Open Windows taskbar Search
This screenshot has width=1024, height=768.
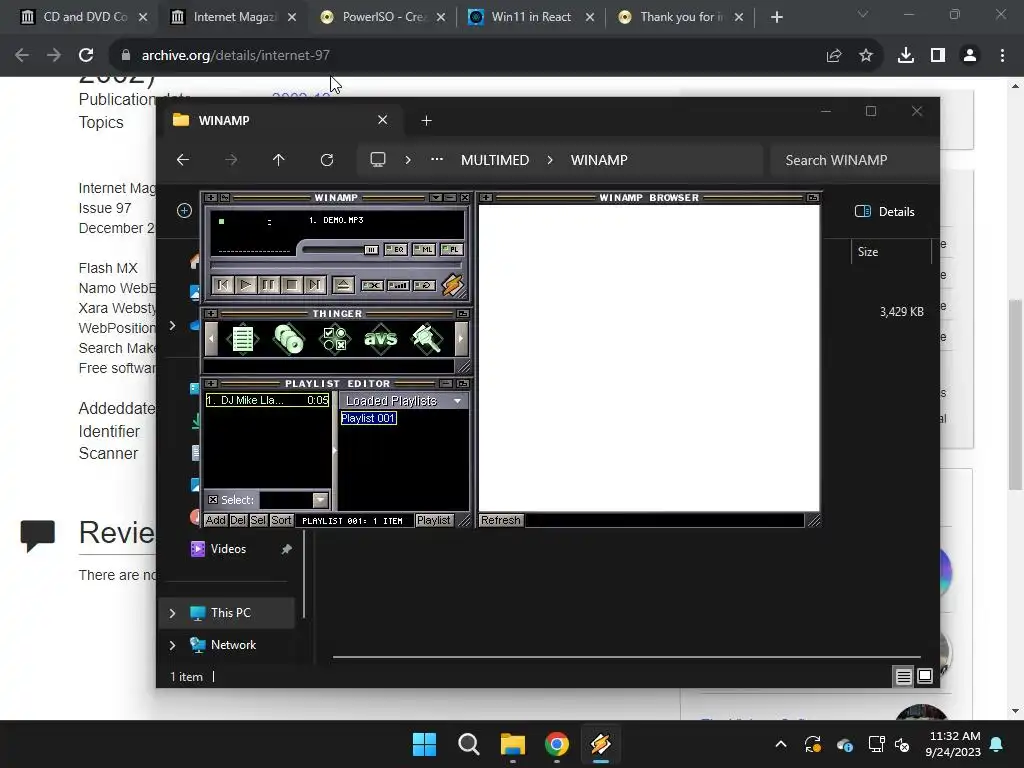point(469,744)
